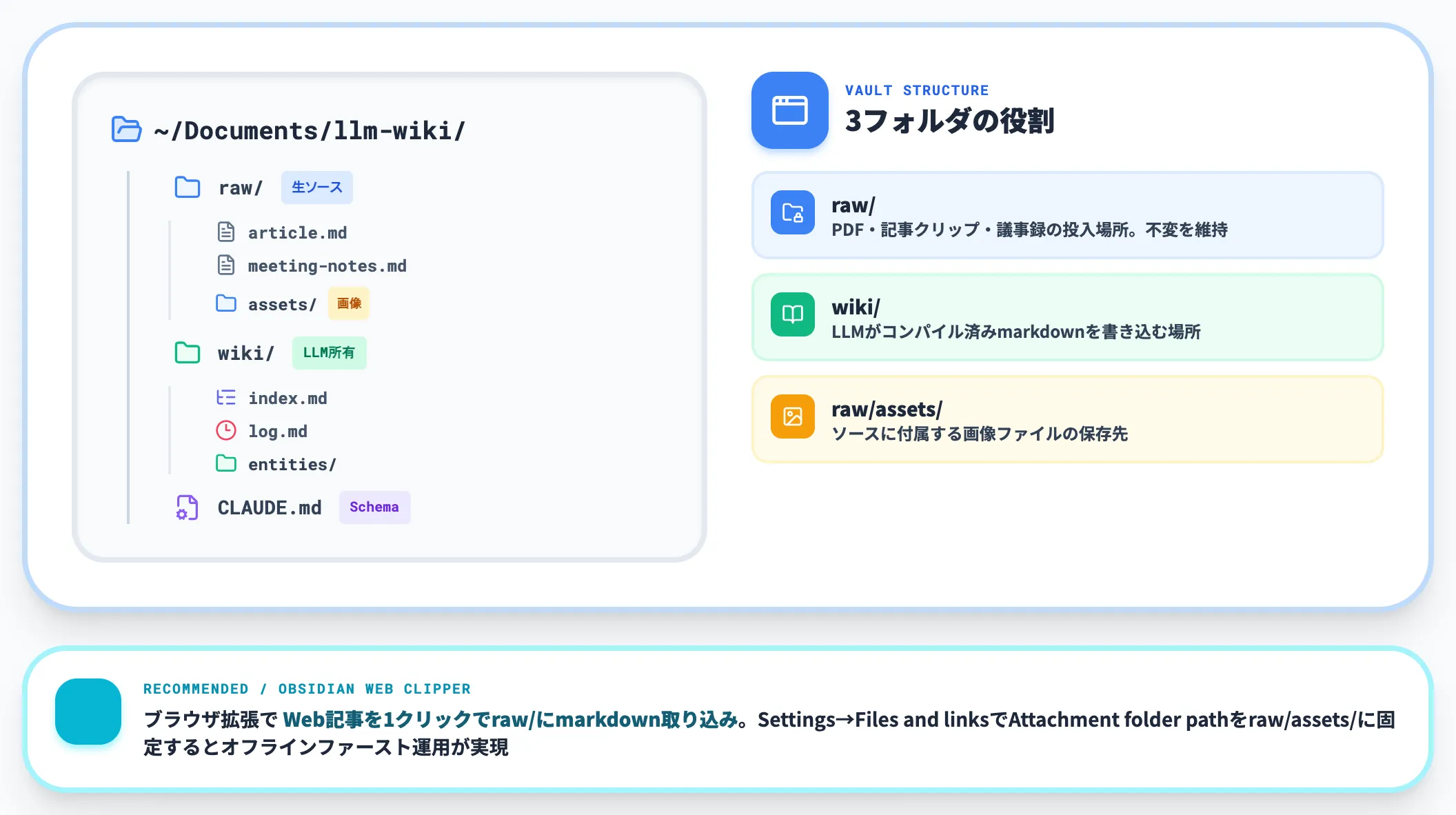Select the assets/ subfolder name

pos(283,304)
